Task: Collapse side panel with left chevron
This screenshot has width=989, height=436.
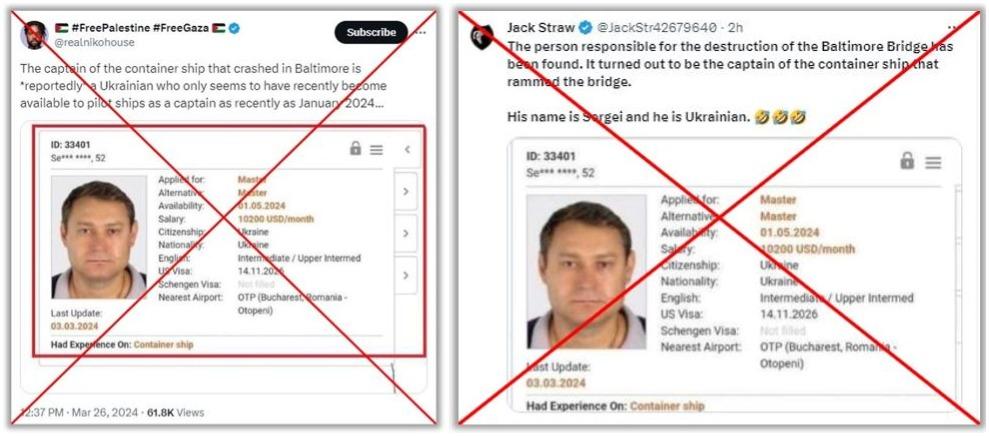Action: [407, 150]
